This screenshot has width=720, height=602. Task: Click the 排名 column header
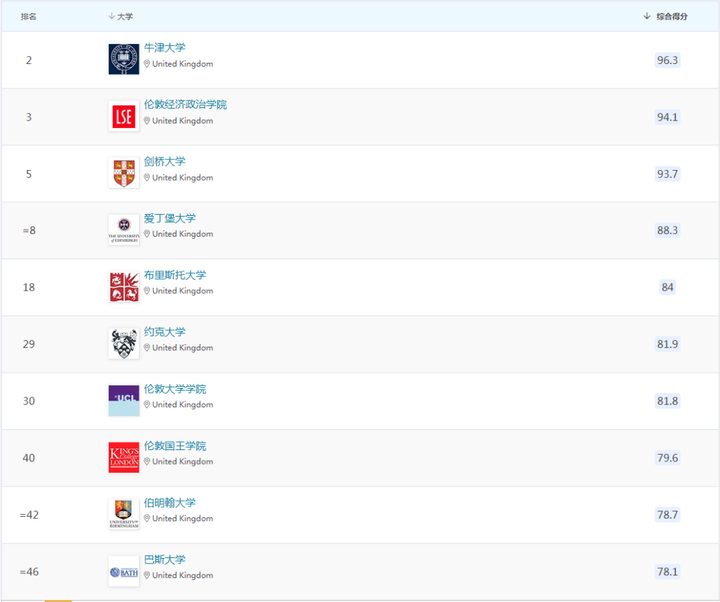click(28, 17)
